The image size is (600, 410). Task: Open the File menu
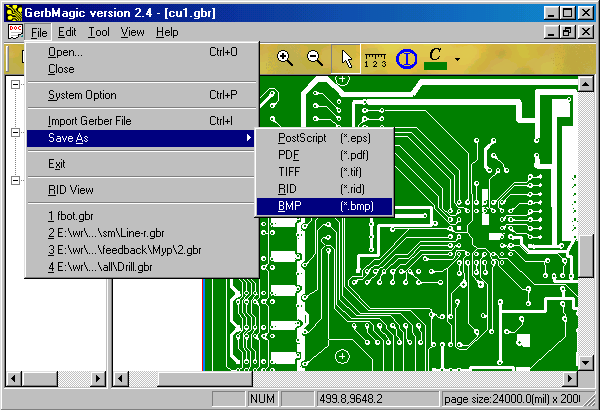(x=39, y=33)
